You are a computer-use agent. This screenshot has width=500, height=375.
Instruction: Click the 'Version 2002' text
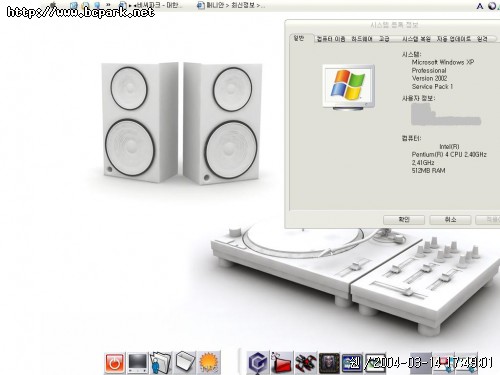point(429,78)
